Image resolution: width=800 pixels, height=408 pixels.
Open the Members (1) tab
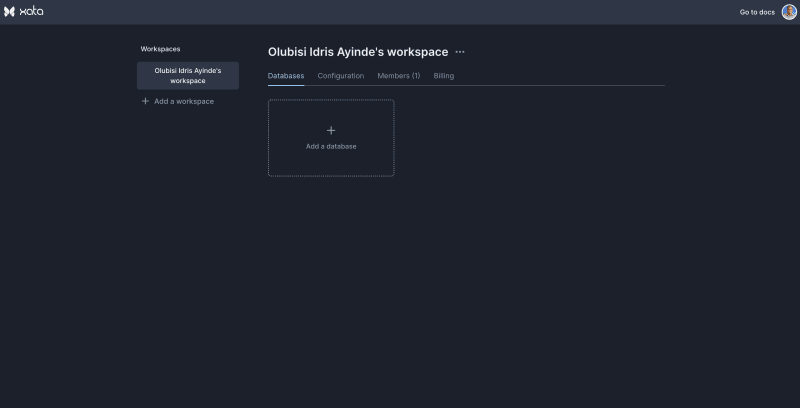[x=398, y=75]
